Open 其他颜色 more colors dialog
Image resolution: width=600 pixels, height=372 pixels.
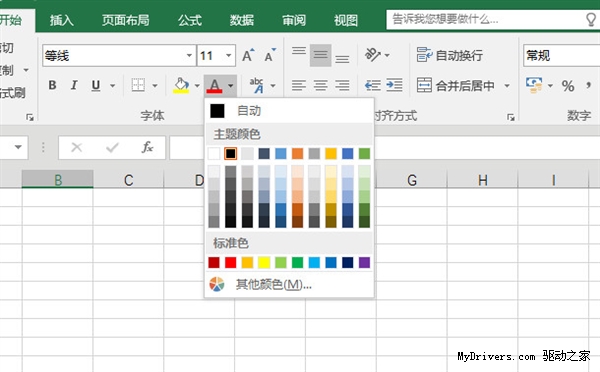point(289,284)
